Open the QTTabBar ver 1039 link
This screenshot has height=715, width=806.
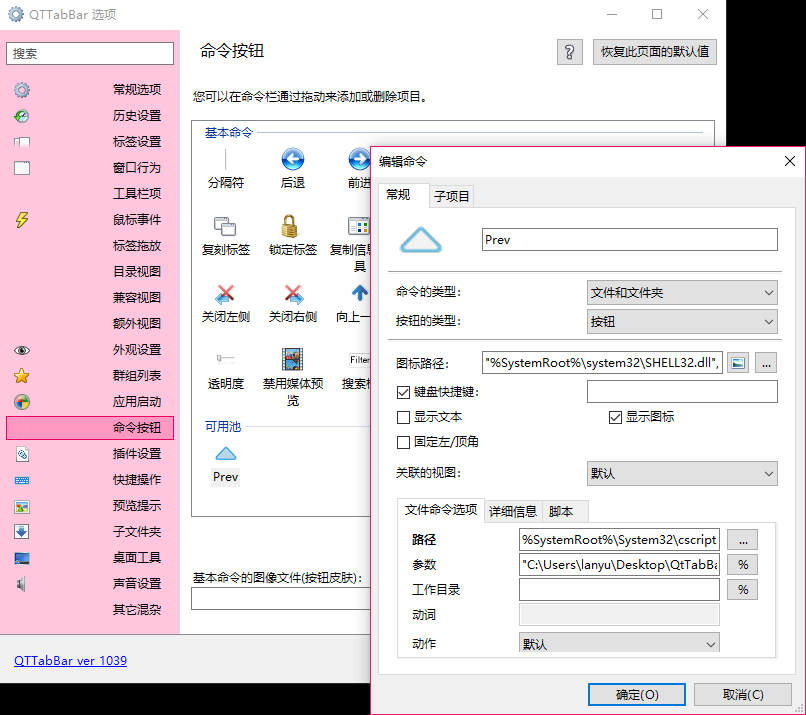pyautogui.click(x=70, y=661)
